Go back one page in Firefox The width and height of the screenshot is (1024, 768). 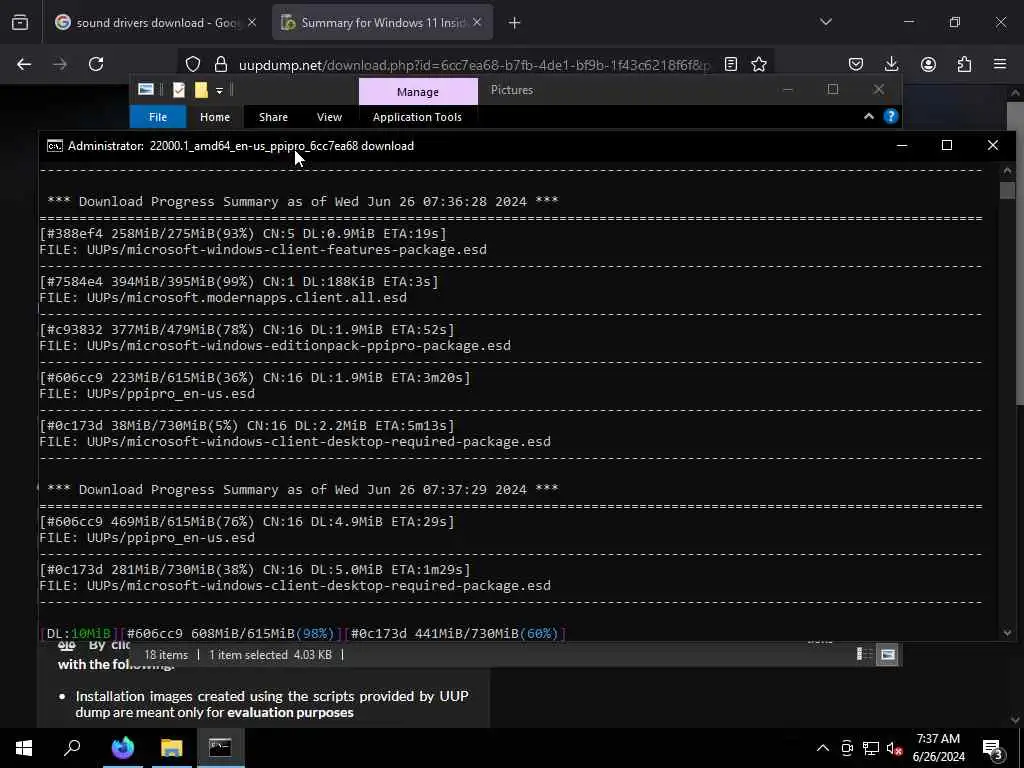pyautogui.click(x=24, y=64)
